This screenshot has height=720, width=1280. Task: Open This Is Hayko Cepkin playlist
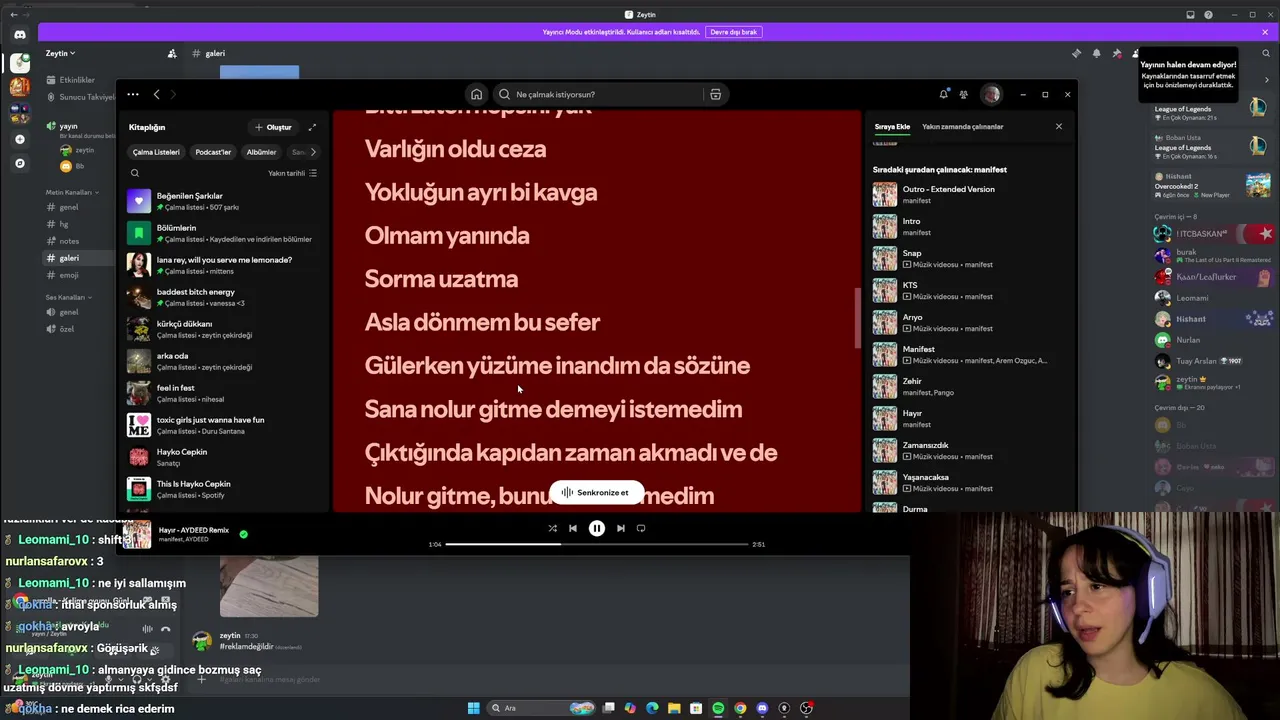(x=224, y=489)
